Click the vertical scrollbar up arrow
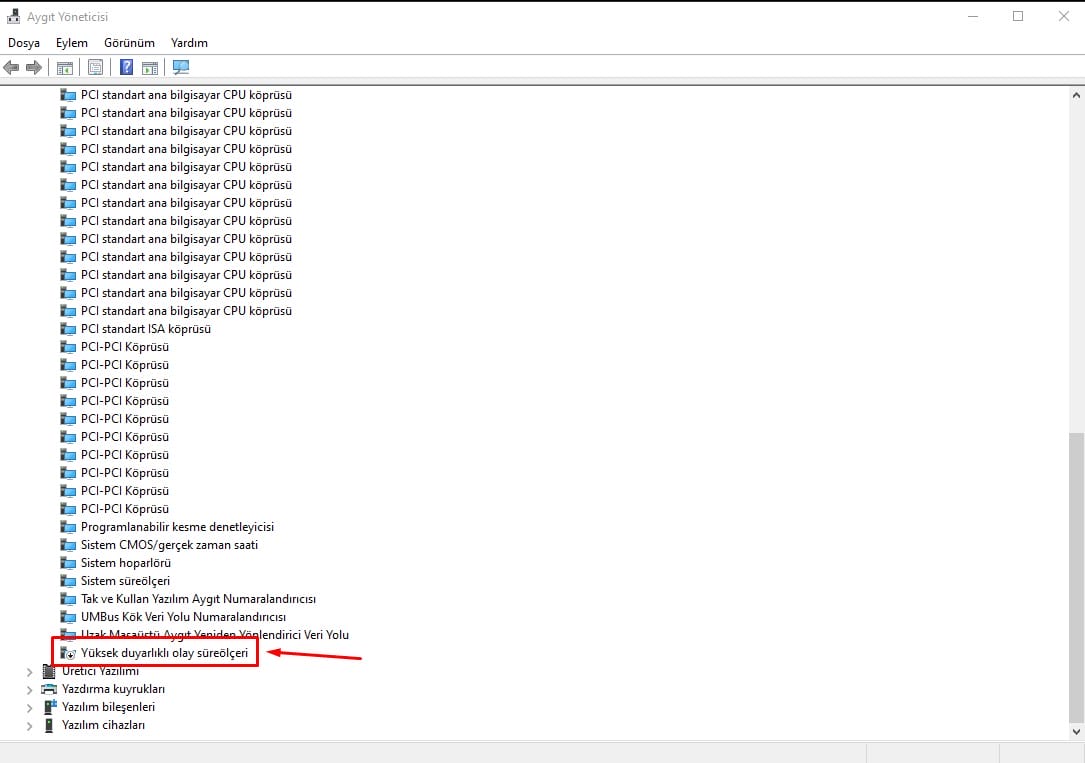 click(x=1076, y=95)
